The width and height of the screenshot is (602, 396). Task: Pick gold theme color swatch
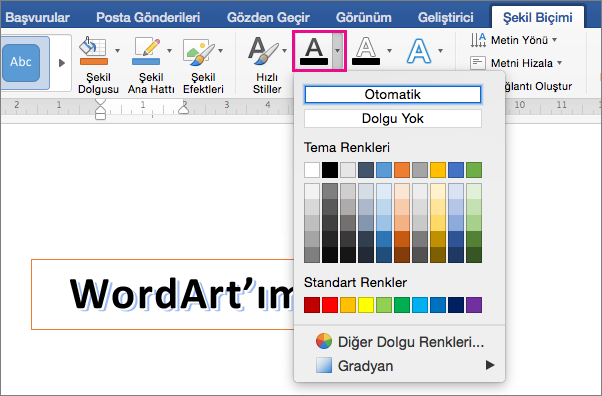tap(438, 170)
